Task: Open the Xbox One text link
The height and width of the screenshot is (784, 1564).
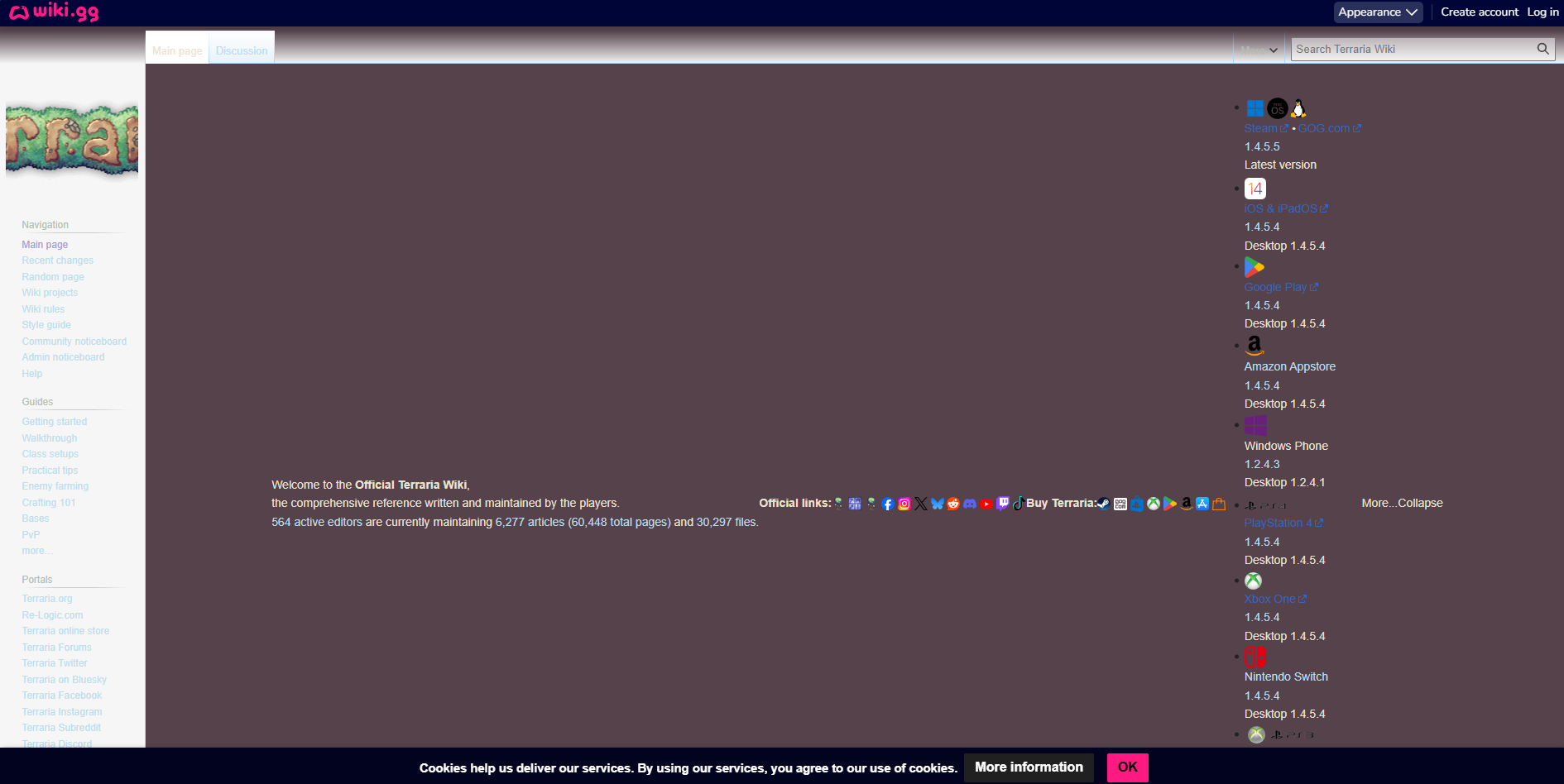Action: [1275, 599]
